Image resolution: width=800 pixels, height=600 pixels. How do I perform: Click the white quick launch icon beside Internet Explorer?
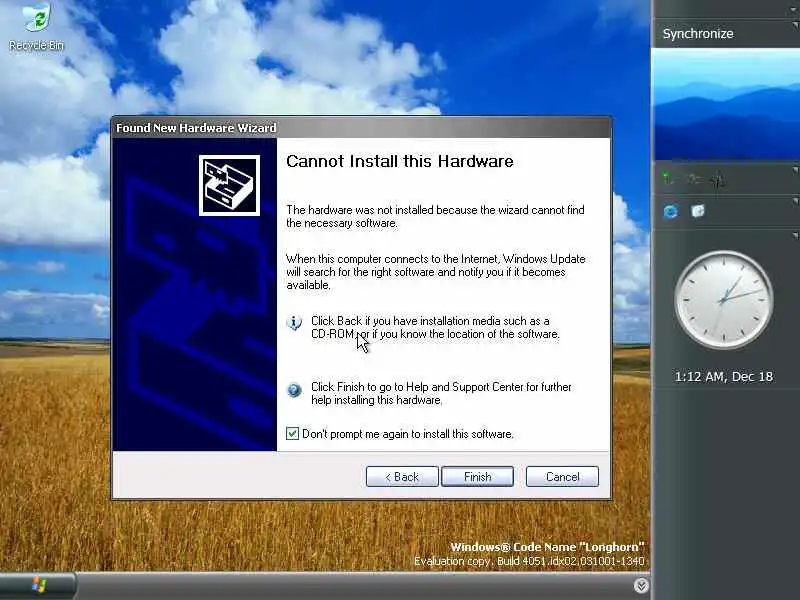tap(697, 211)
